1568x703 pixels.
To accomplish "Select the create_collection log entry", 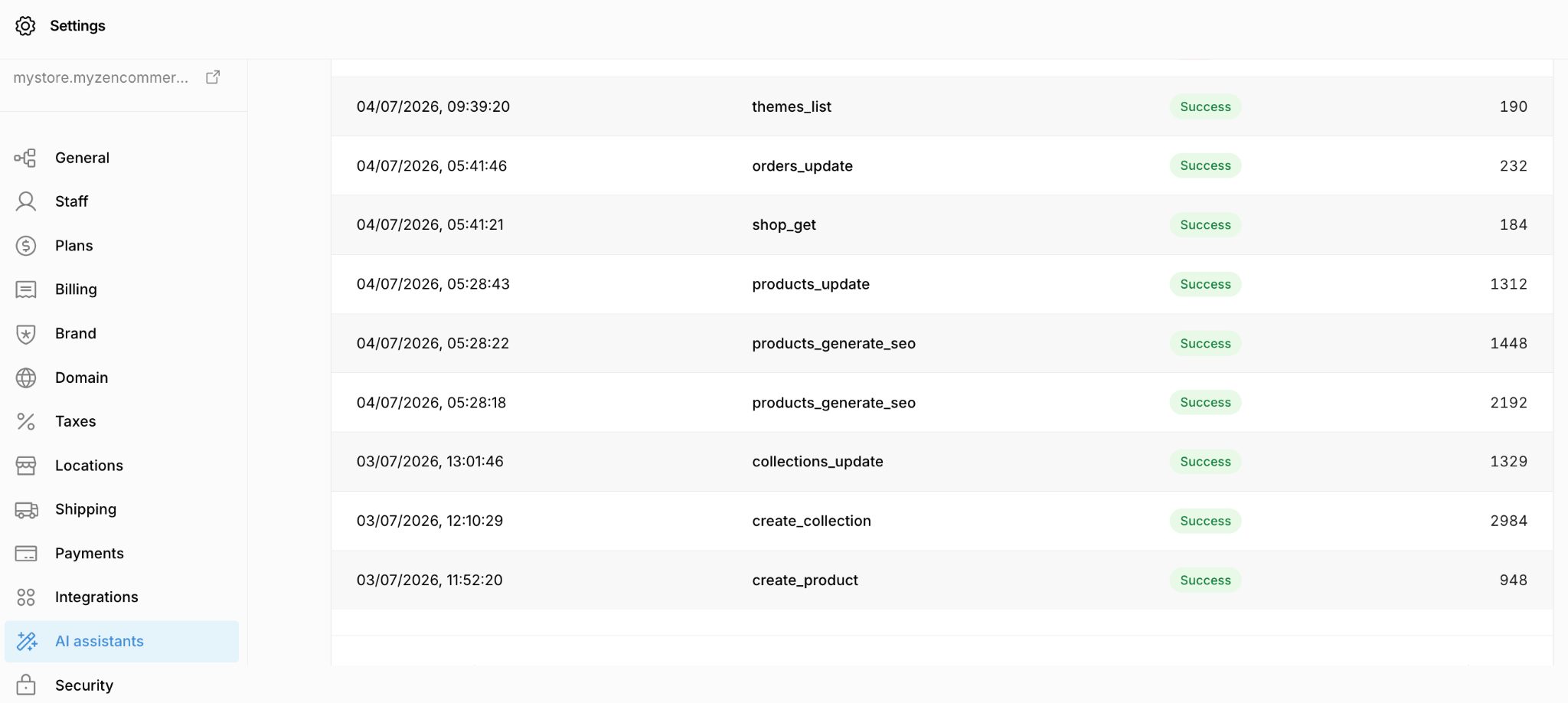I will (x=942, y=521).
